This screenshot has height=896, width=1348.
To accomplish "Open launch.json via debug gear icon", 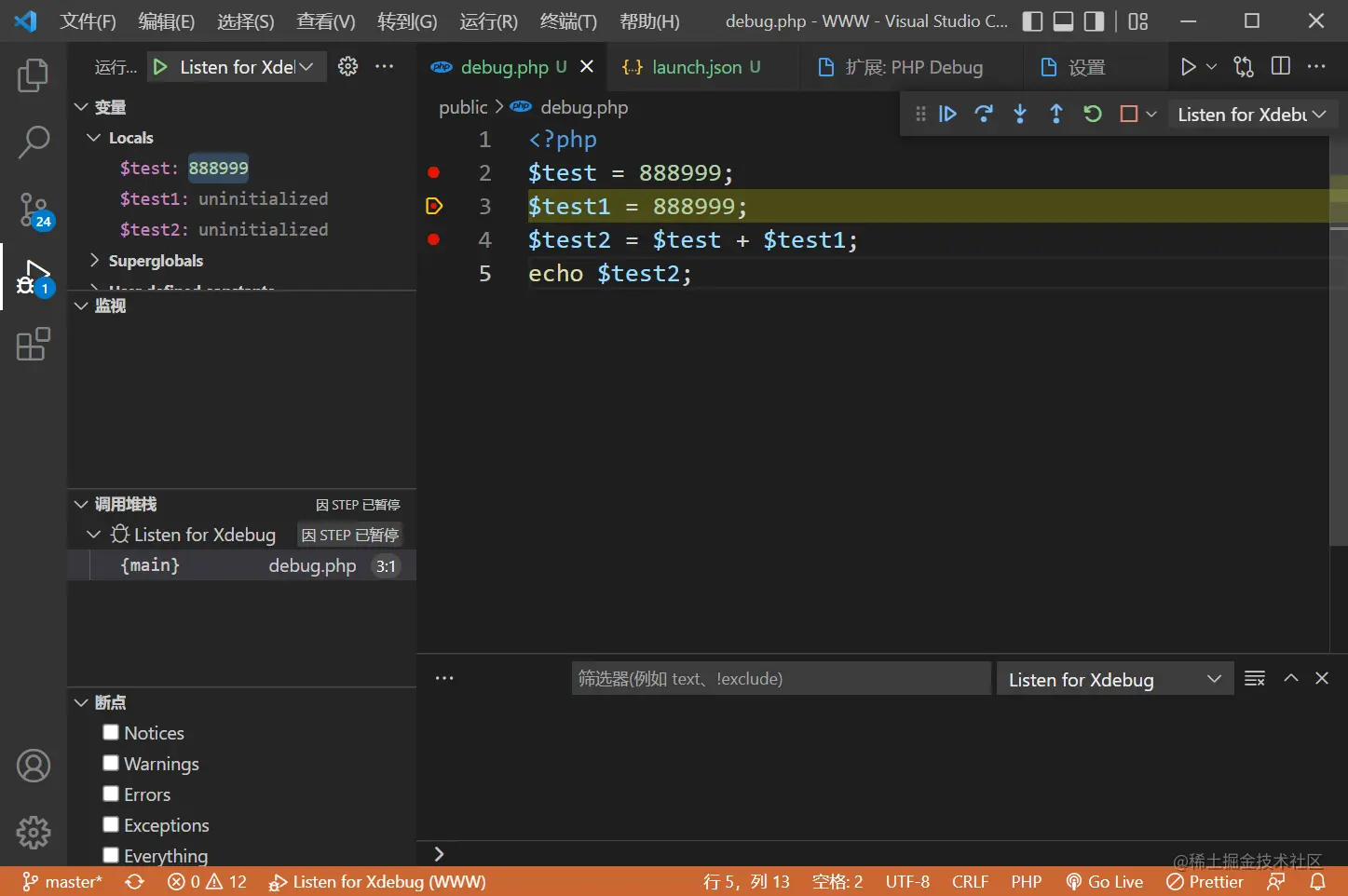I will (347, 66).
